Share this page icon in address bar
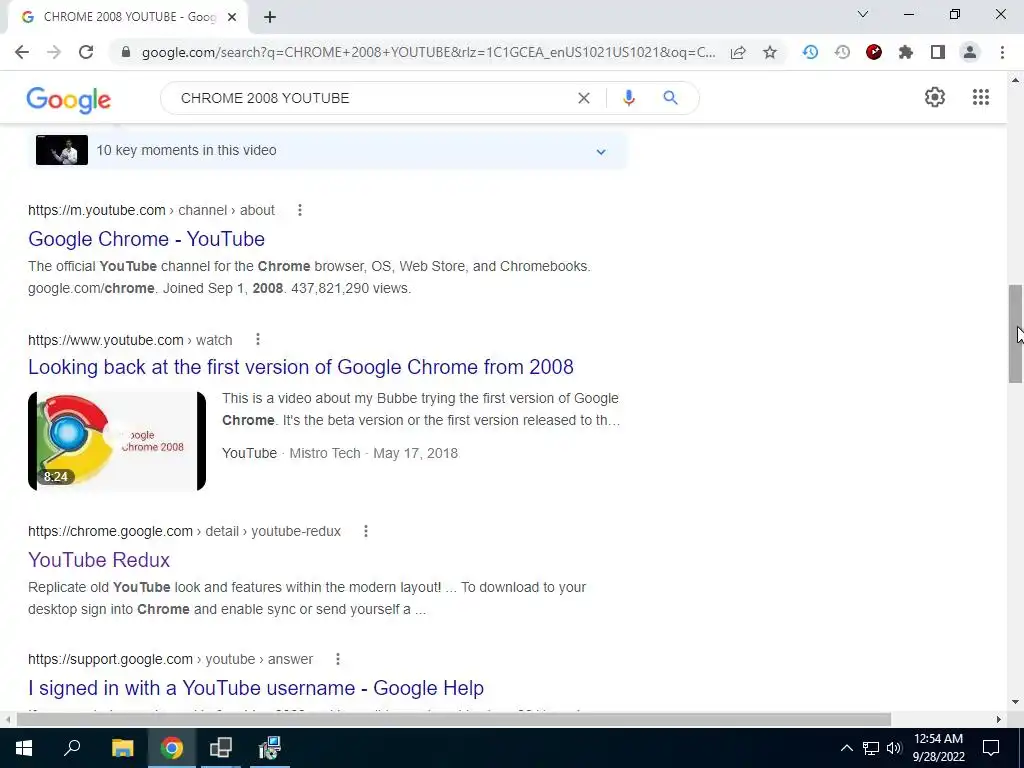 738,52
